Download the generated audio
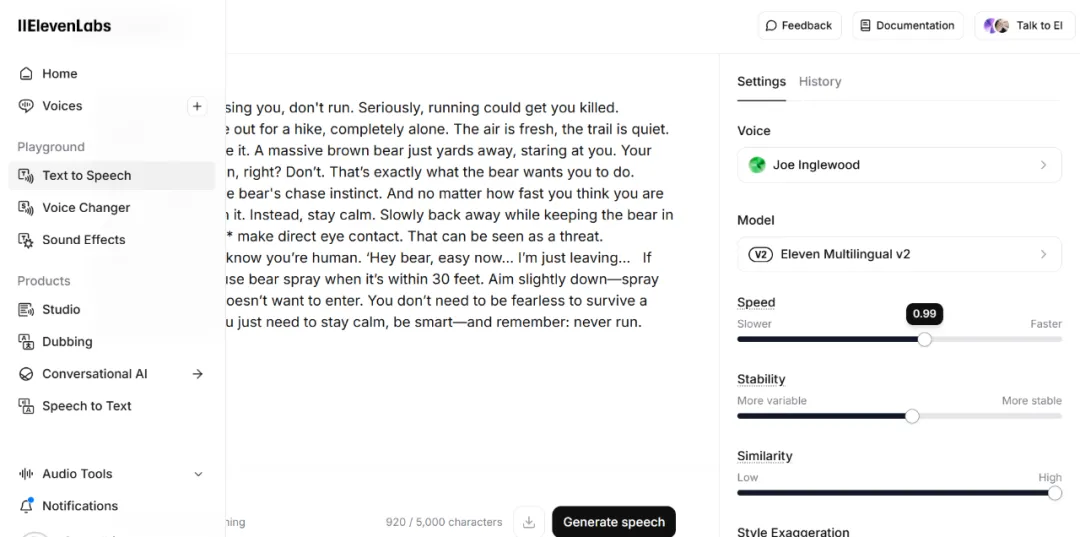This screenshot has height=537, width=1080. (529, 522)
